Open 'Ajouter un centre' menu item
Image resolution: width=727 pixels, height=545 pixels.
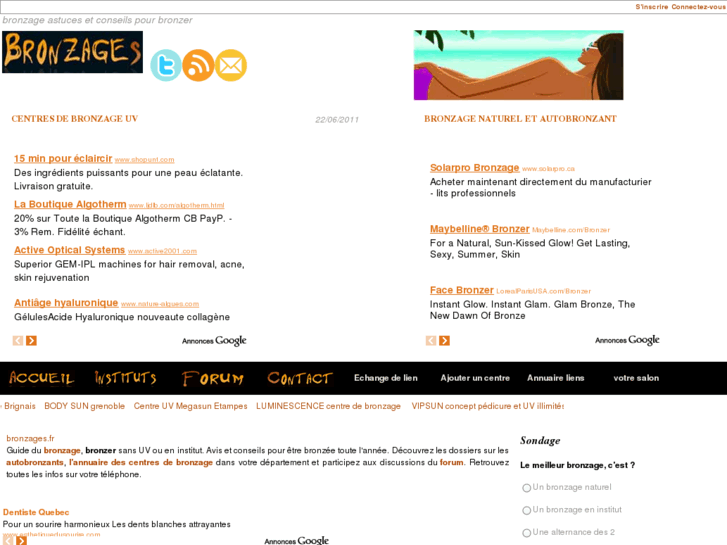tap(475, 378)
